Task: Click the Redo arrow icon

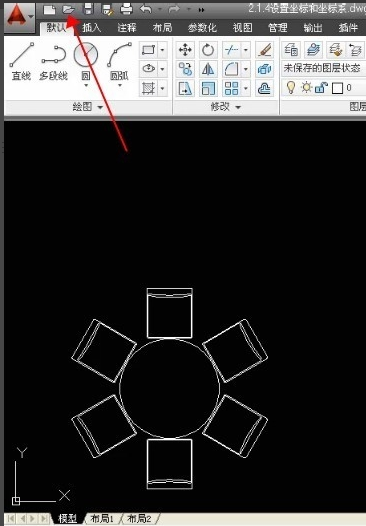Action: 174,9
